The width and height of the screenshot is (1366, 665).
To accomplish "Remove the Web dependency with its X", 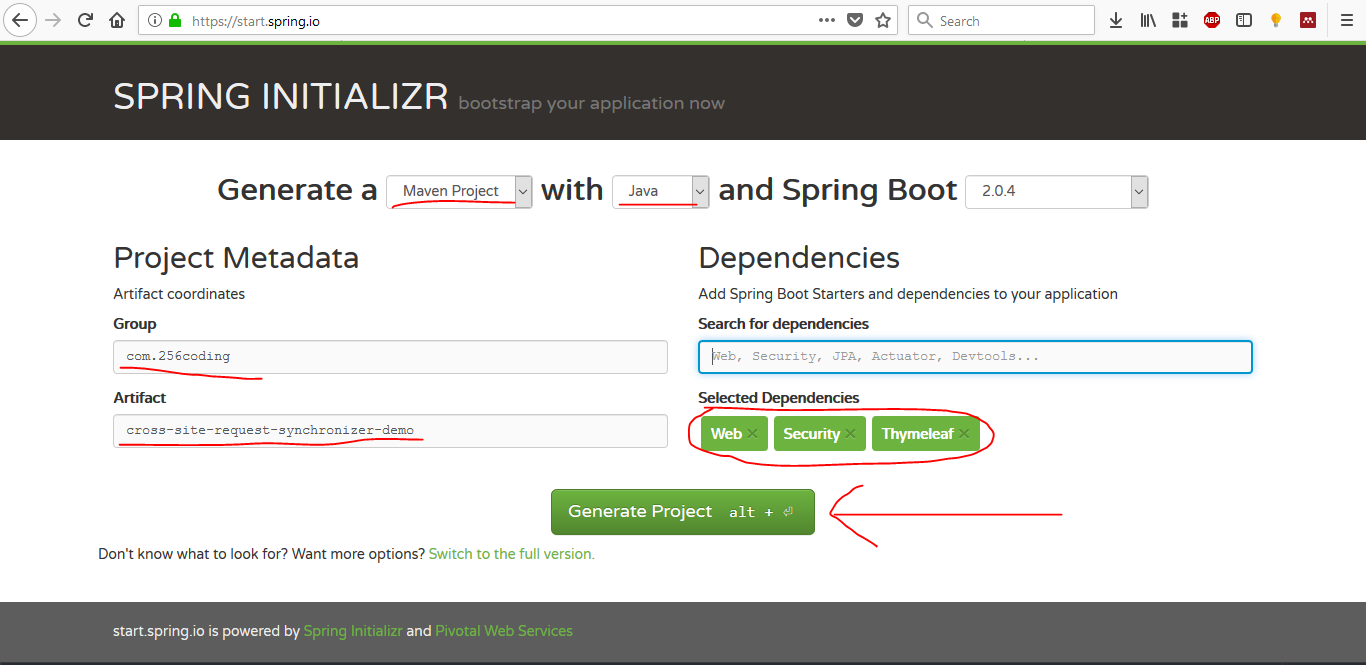I will (x=752, y=434).
